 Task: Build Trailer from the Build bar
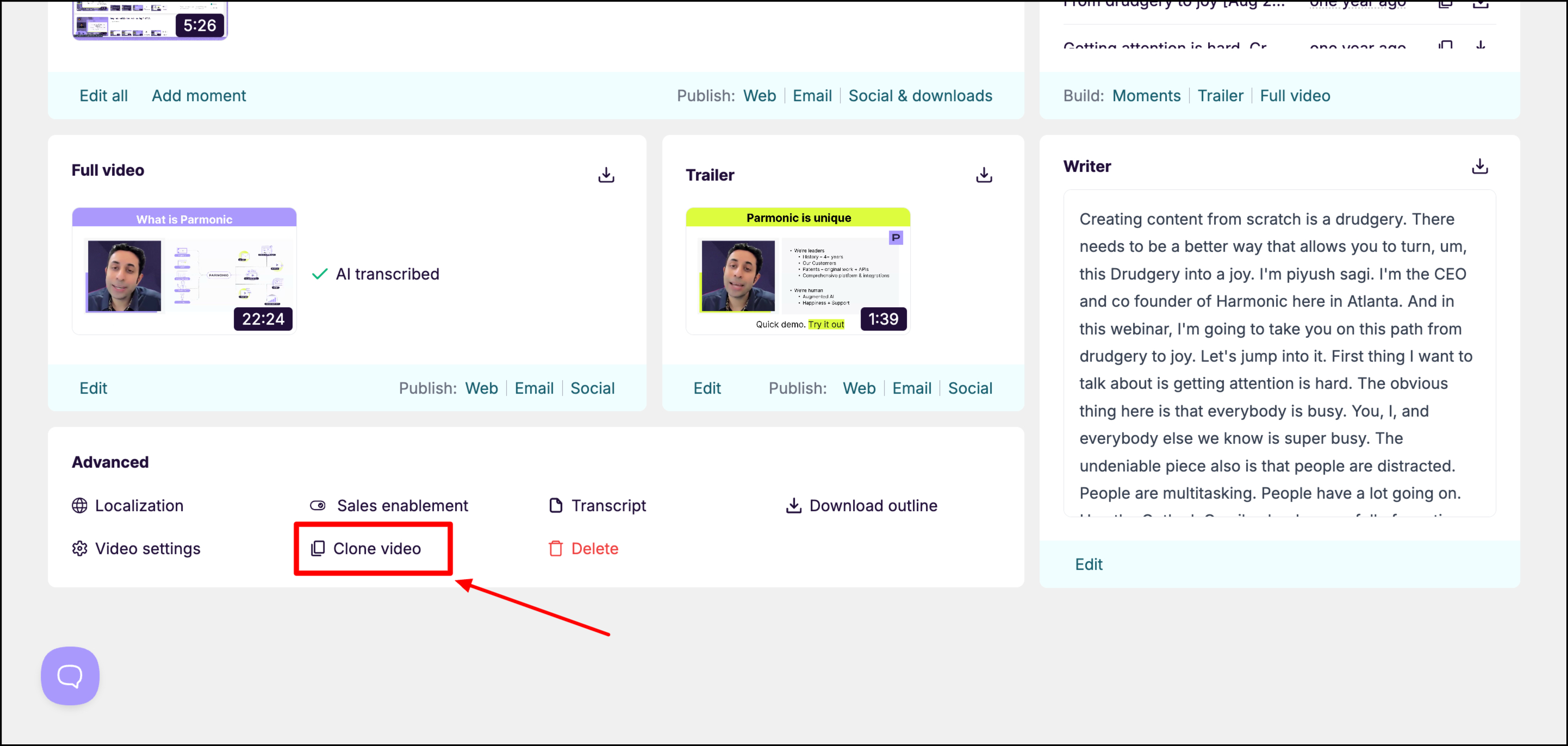(1220, 96)
